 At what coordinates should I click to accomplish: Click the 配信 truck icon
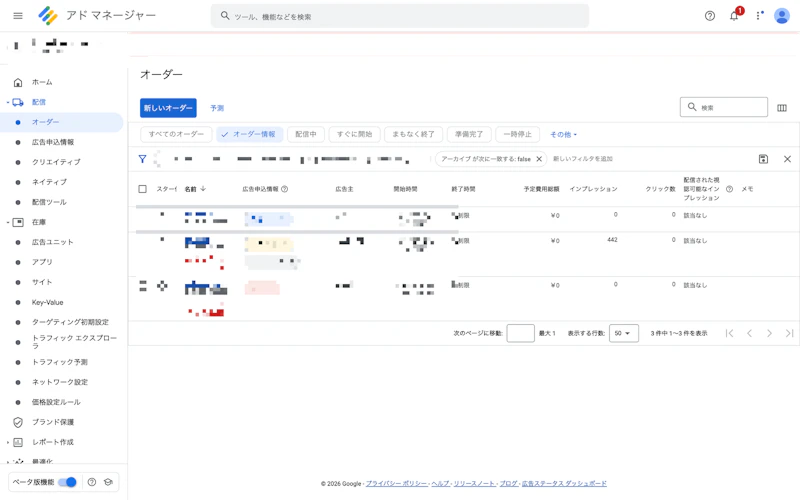18,102
